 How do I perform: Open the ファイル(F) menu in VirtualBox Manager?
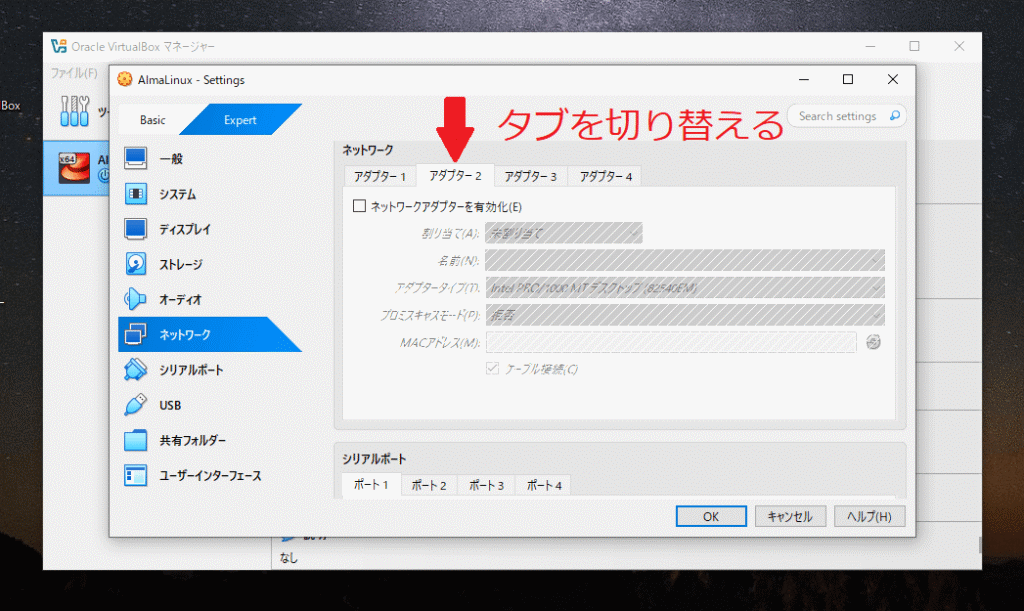click(x=74, y=73)
